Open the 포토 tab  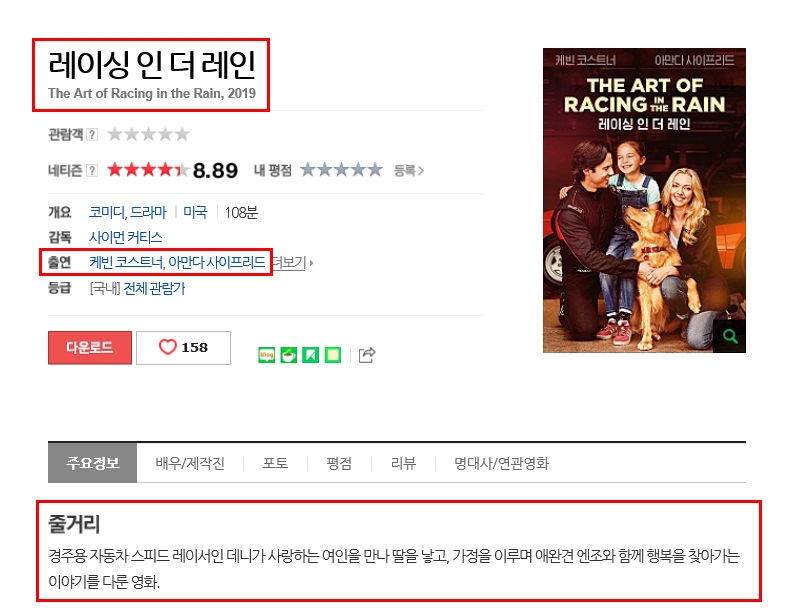pyautogui.click(x=275, y=463)
